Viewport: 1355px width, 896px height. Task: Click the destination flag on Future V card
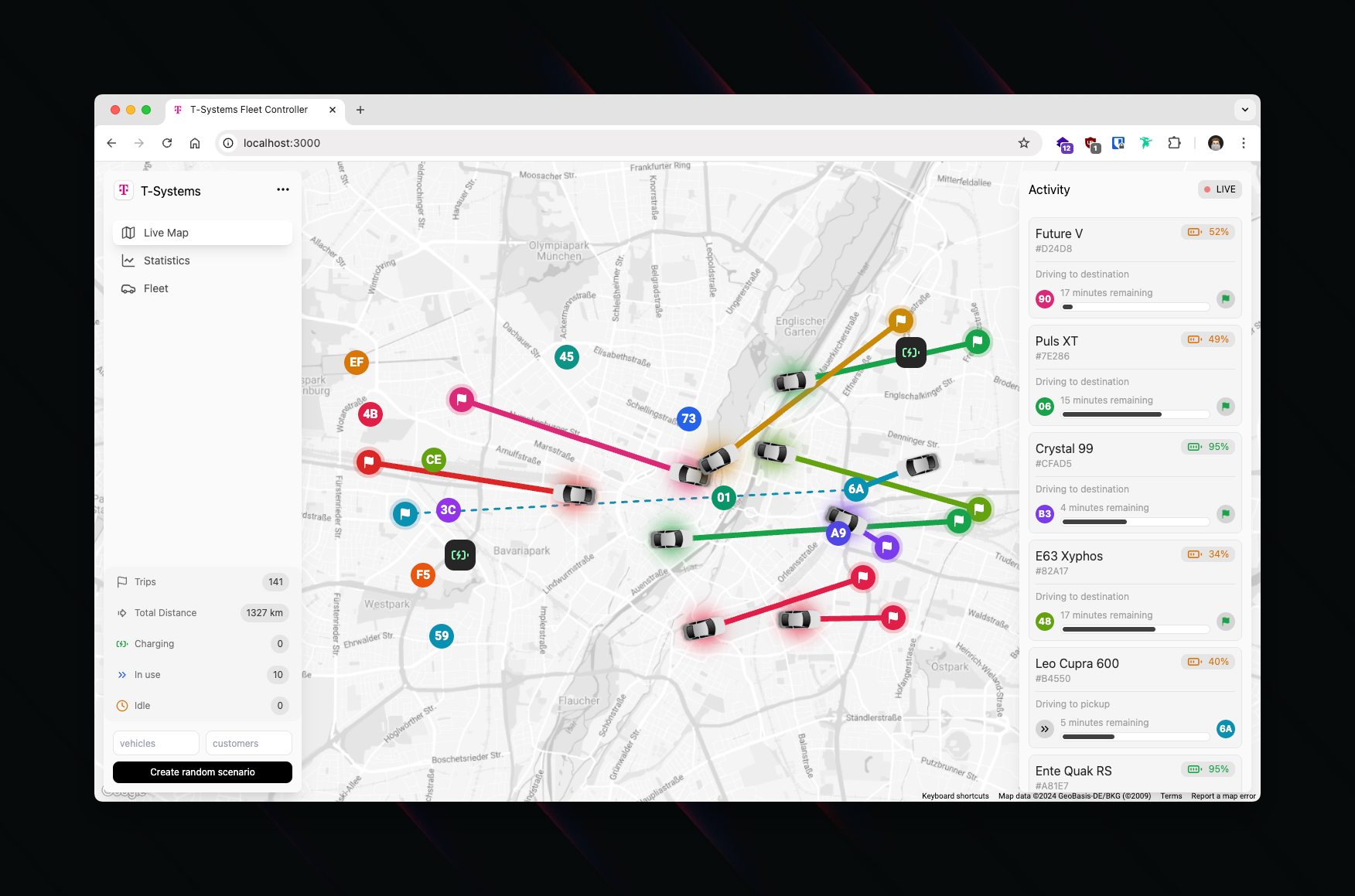pos(1226,299)
